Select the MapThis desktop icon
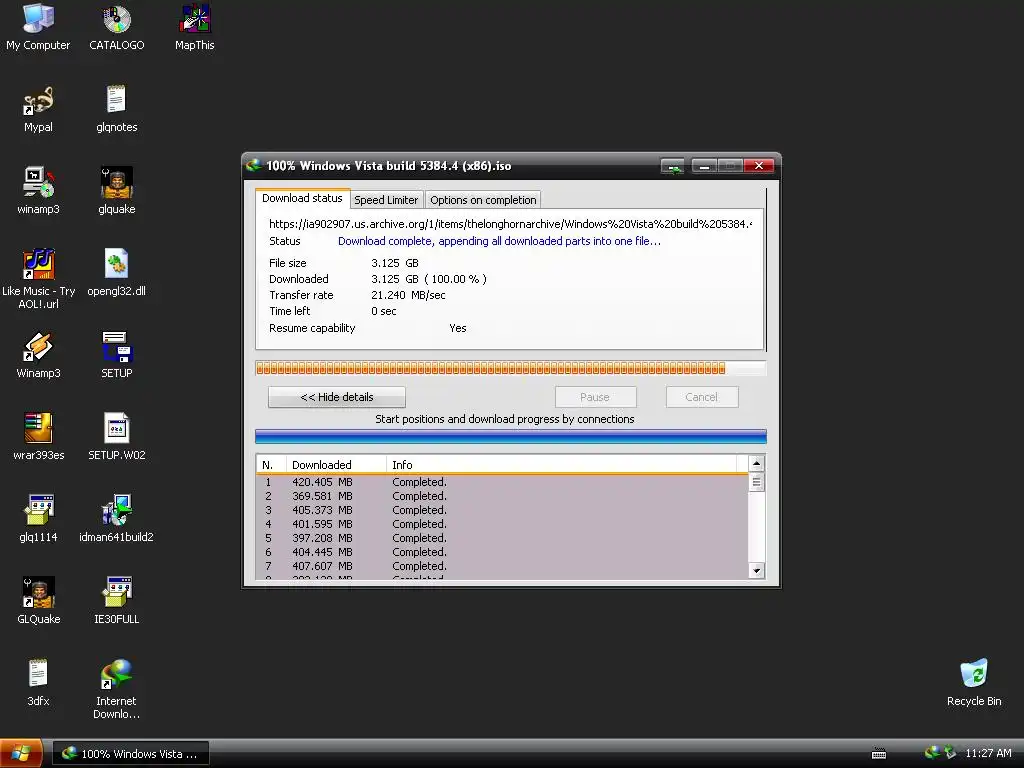This screenshot has width=1024, height=768. (x=195, y=26)
